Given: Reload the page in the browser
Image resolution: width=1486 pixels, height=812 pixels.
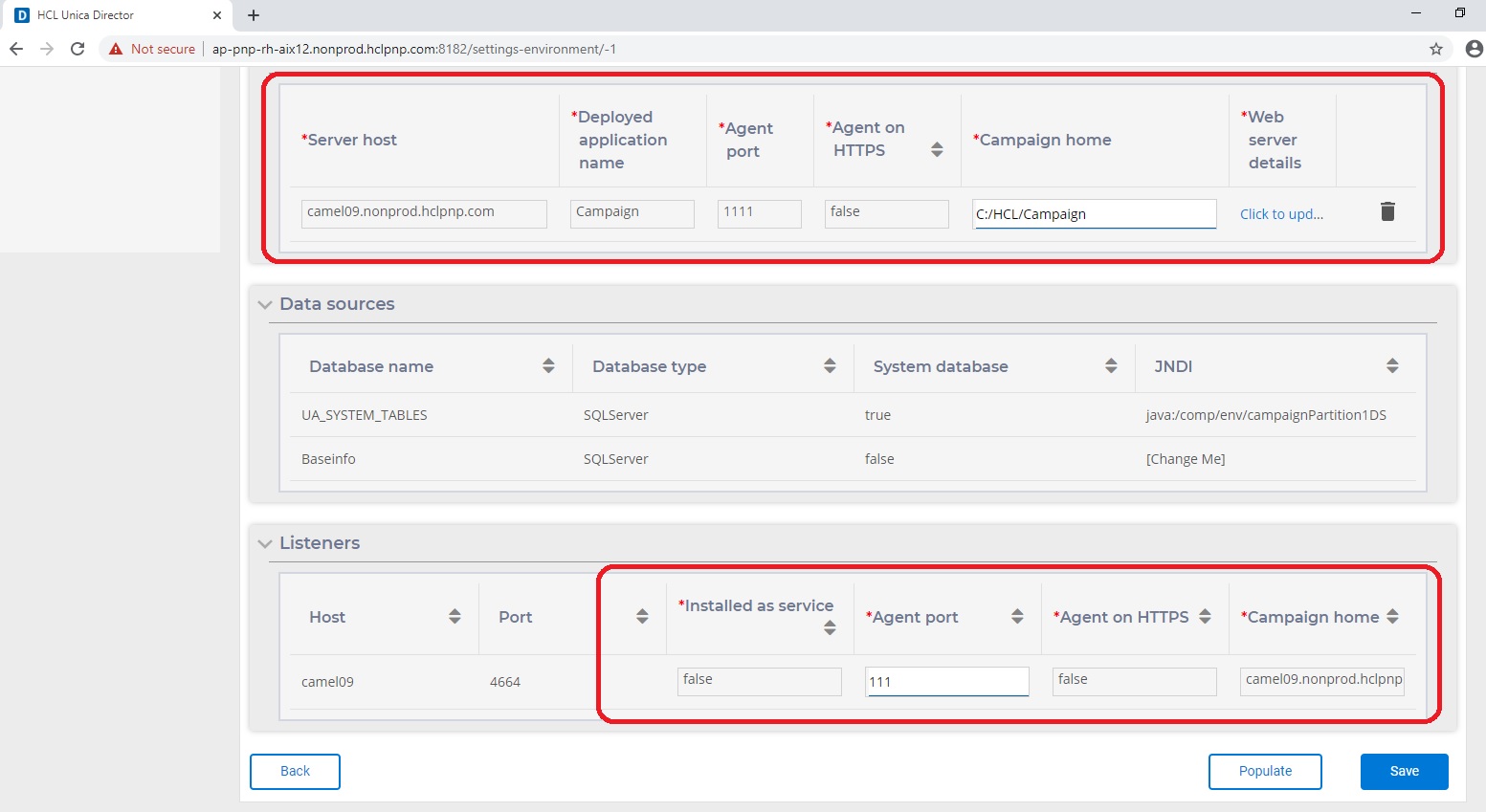Looking at the screenshot, I should coord(78,48).
